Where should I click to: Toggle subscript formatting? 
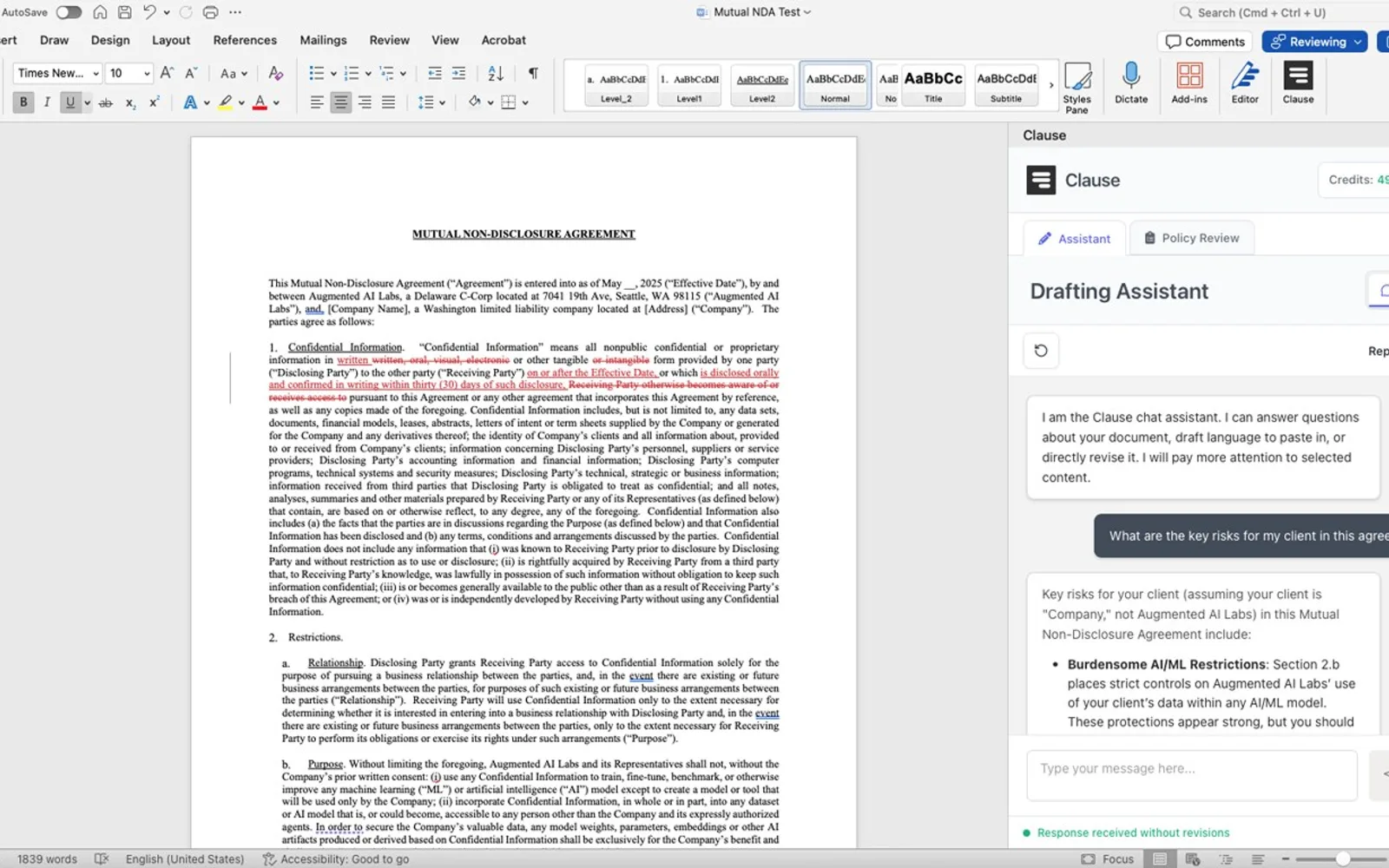[x=130, y=102]
